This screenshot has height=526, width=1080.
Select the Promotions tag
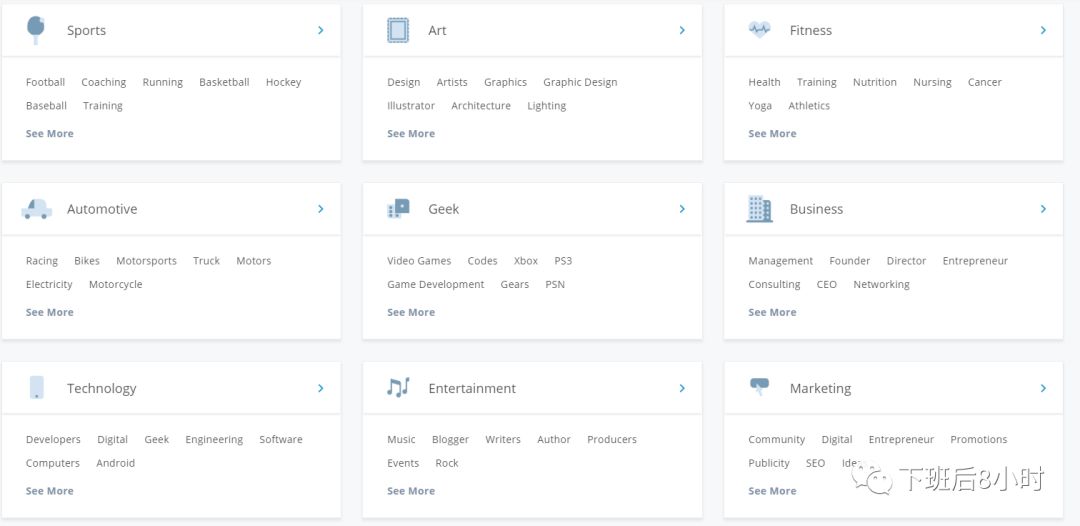979,439
